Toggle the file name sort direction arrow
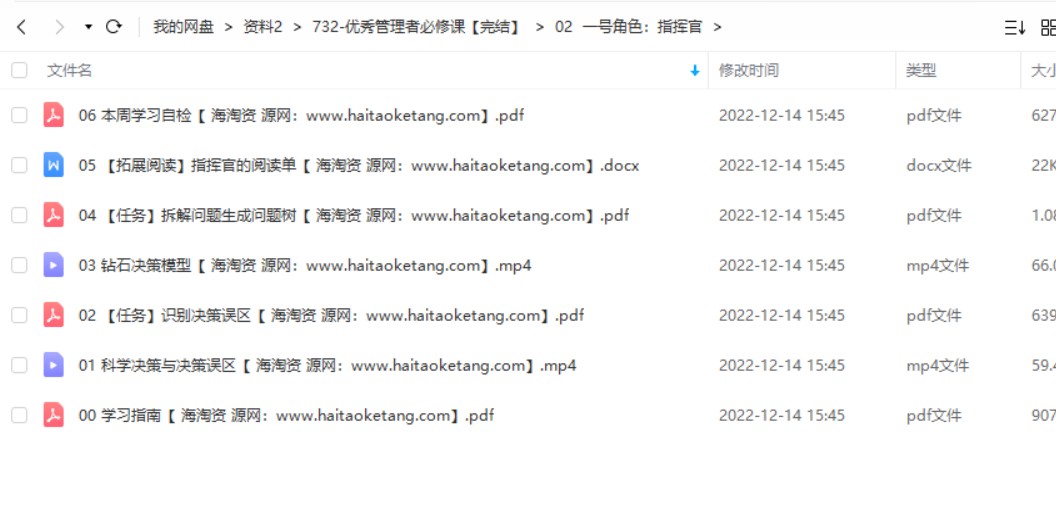The image size is (1056, 513). pos(695,71)
